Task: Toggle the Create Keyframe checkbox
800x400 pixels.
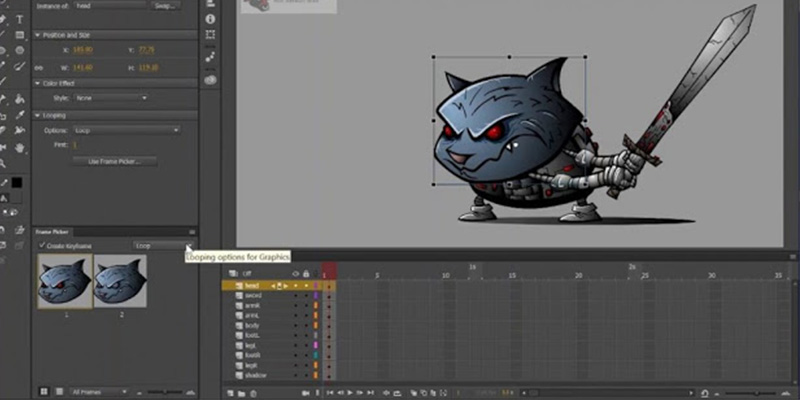Action: pos(42,245)
